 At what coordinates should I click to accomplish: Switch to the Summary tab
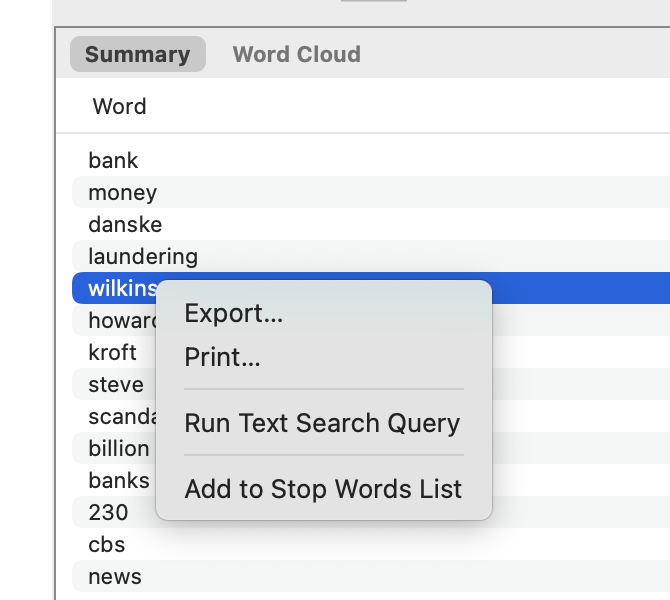pos(137,54)
